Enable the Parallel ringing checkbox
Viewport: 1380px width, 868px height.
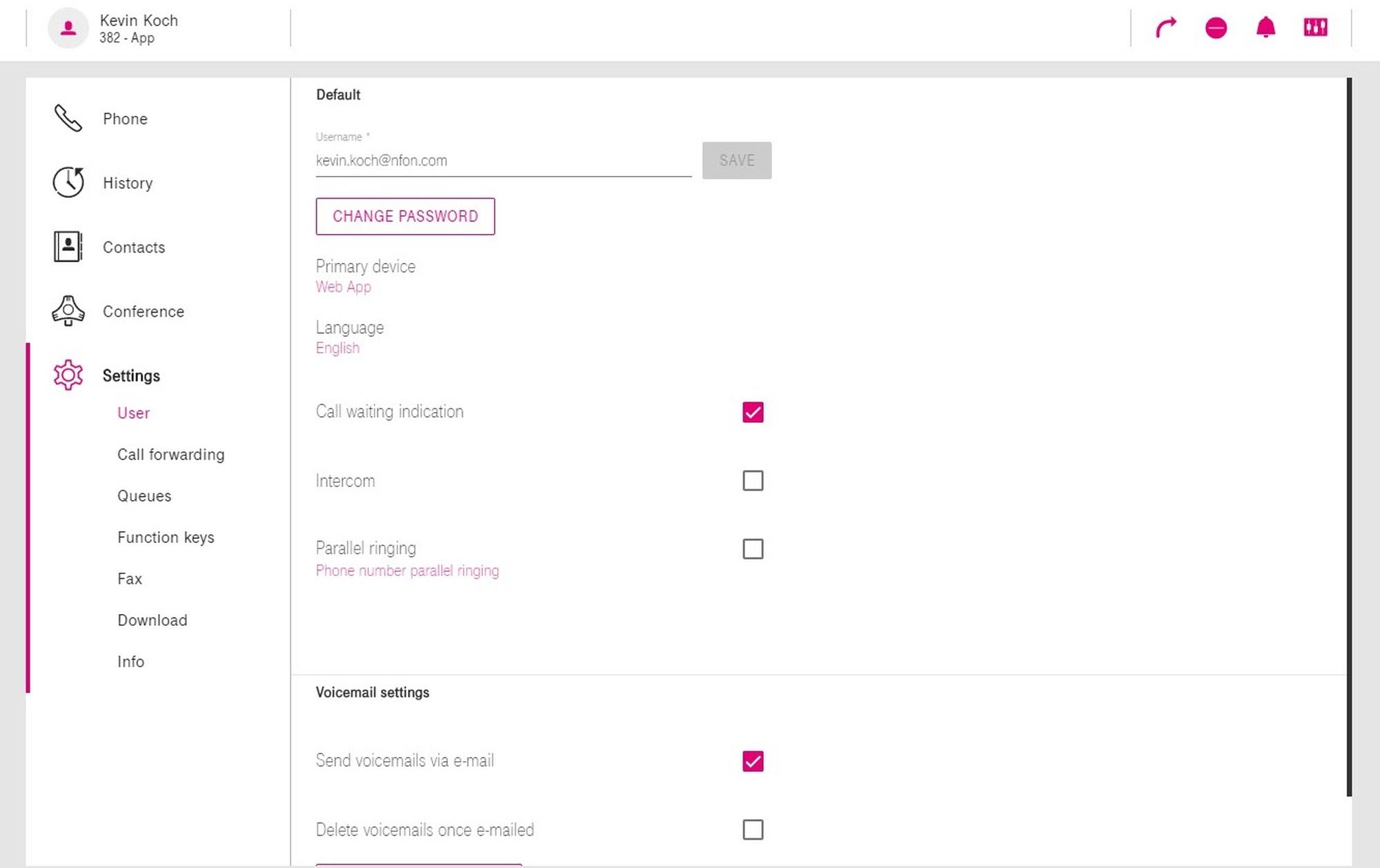coord(753,549)
